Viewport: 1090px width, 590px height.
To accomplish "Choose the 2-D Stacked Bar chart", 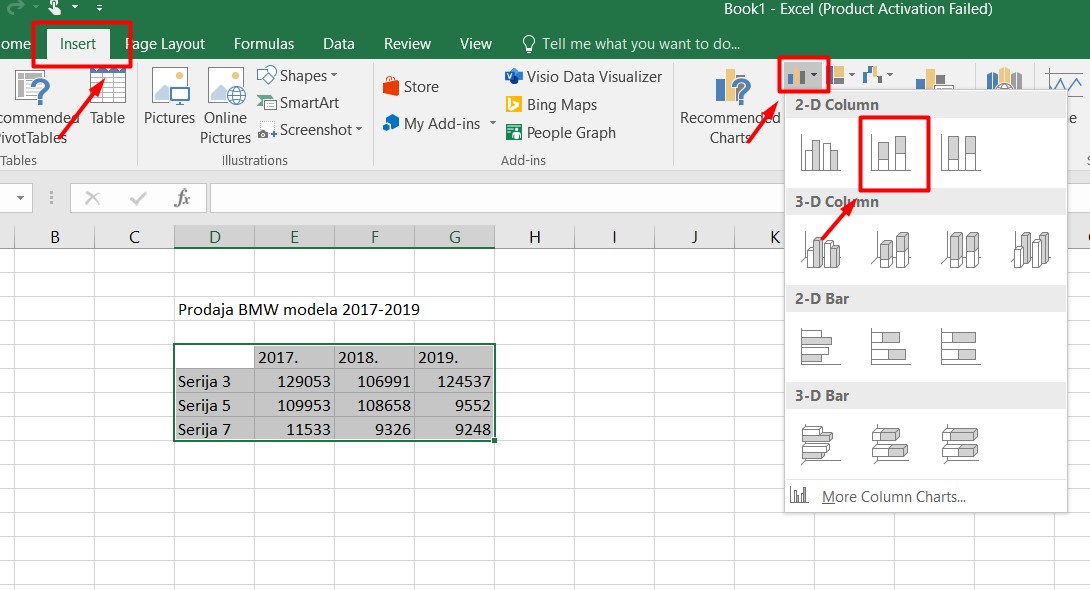I will pos(890,347).
